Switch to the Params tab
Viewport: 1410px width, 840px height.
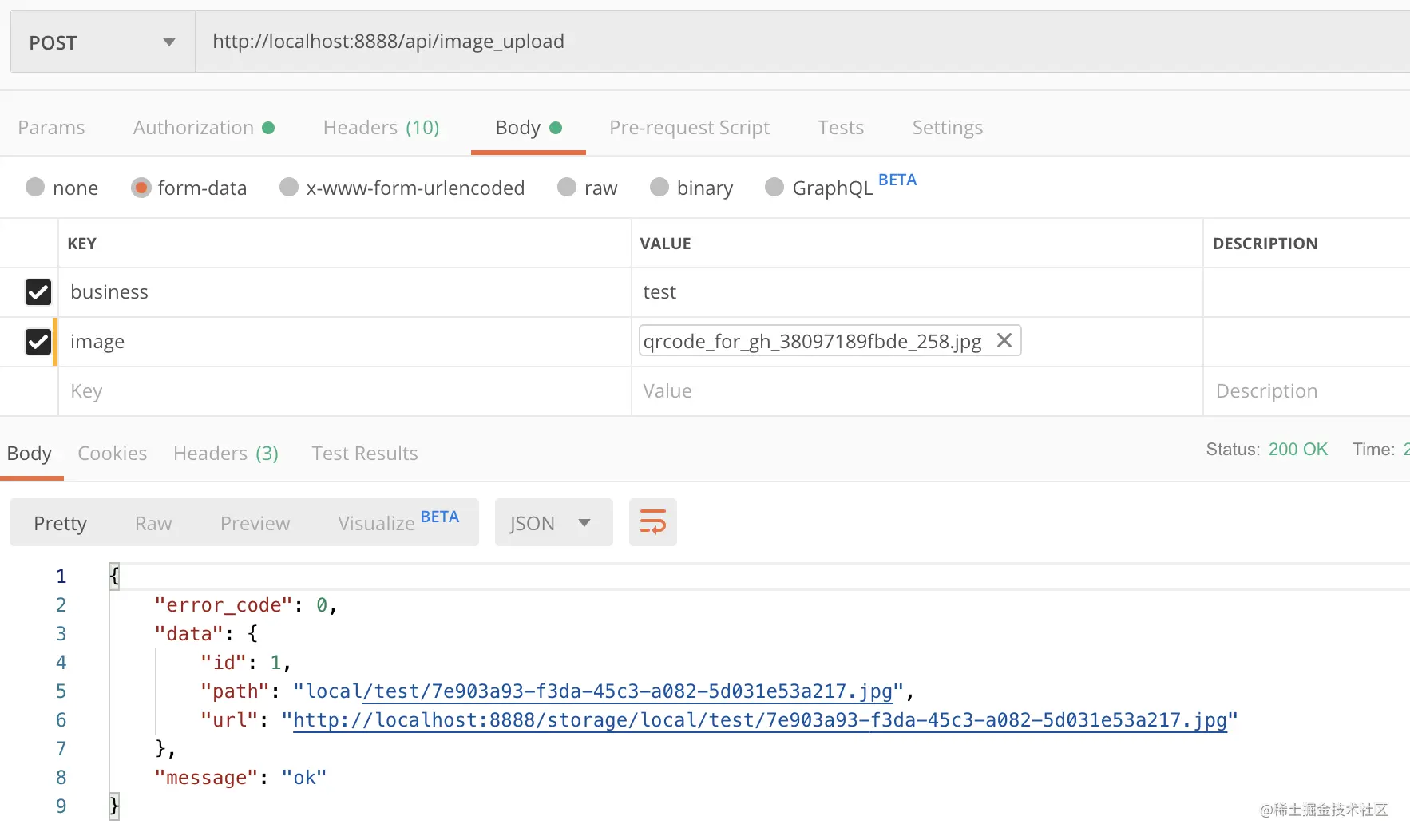click(x=51, y=128)
